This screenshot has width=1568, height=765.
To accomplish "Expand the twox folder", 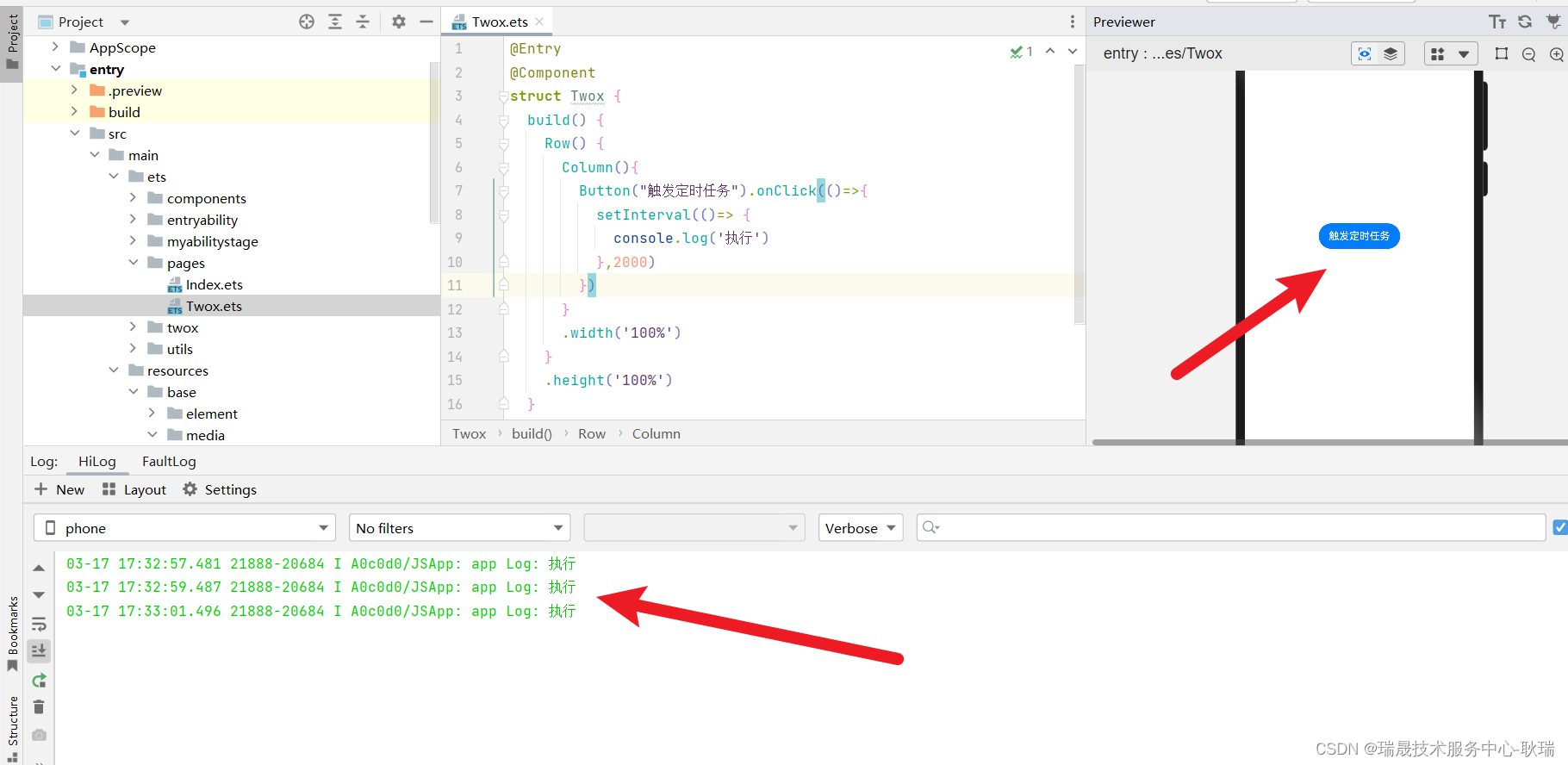I will (133, 327).
